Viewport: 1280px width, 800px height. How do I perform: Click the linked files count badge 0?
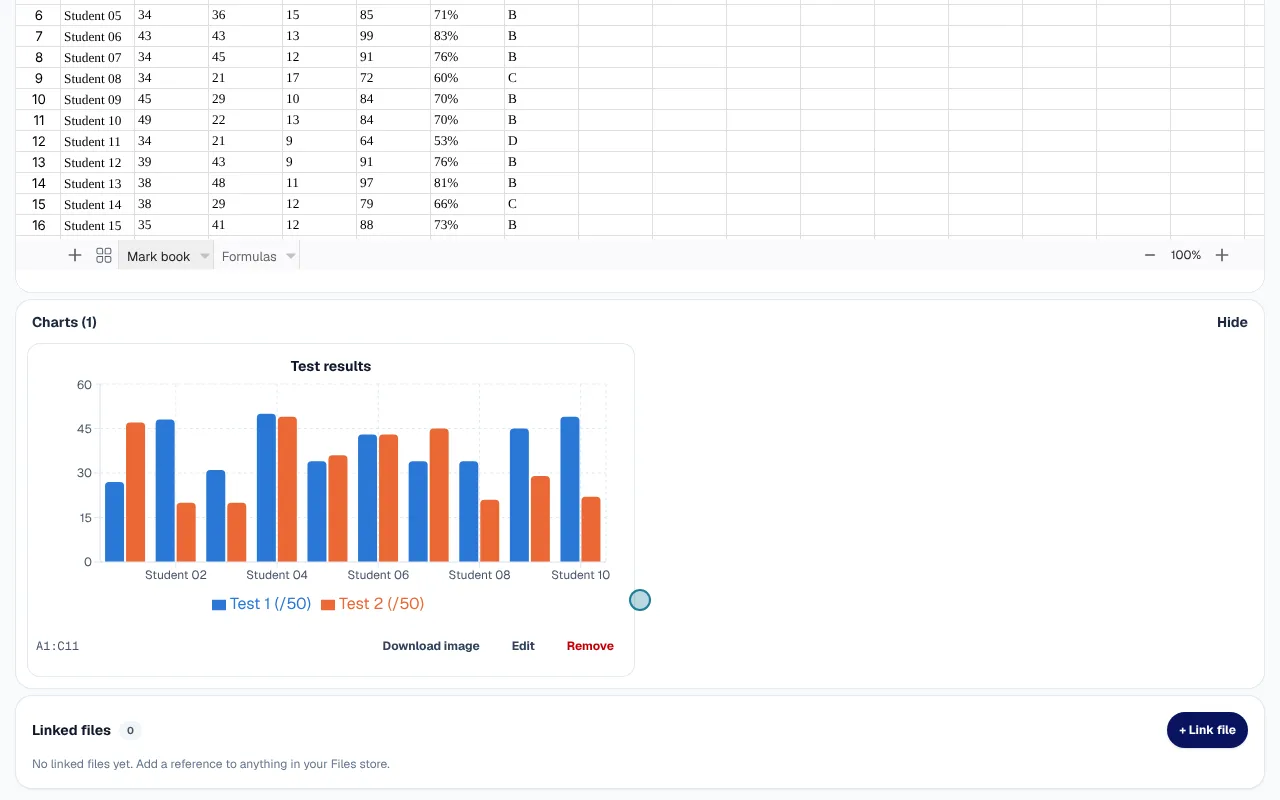(x=130, y=730)
